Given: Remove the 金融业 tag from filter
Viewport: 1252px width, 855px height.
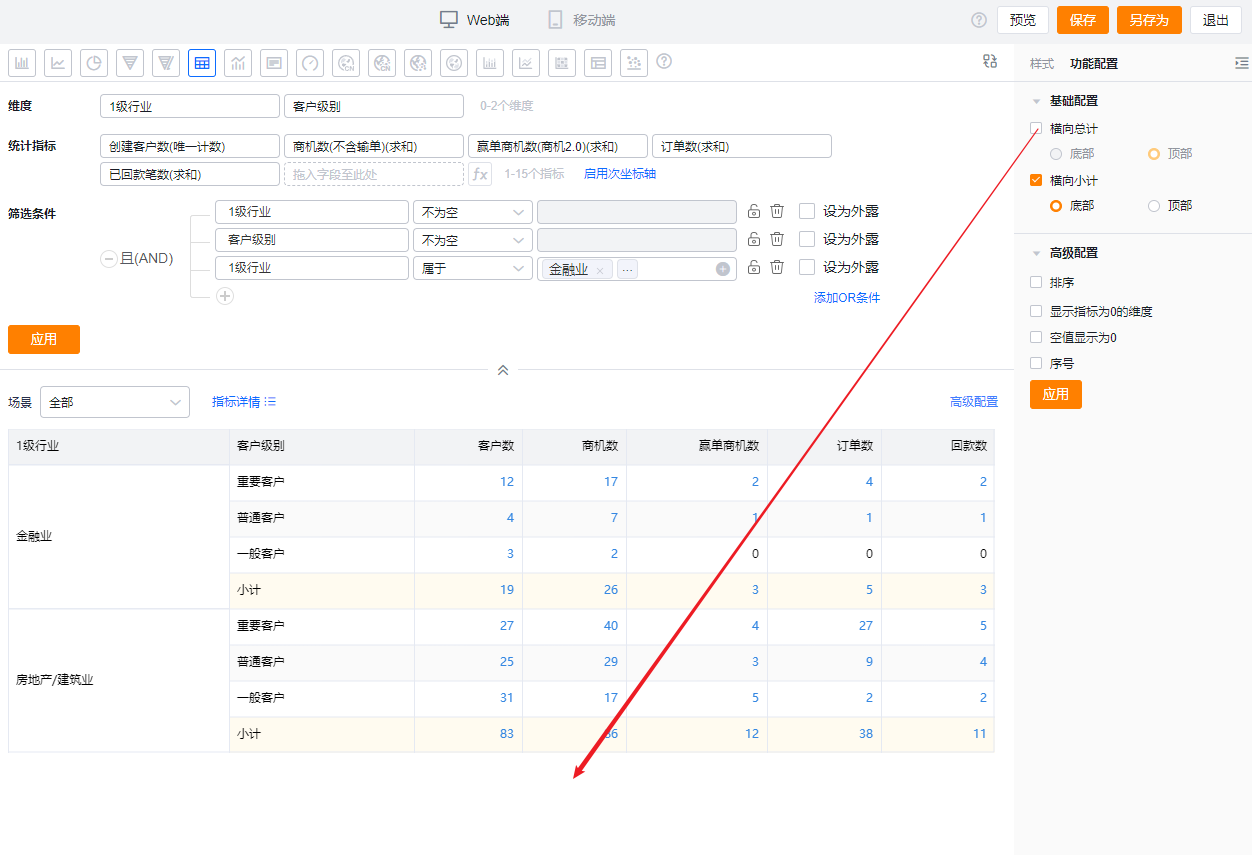Looking at the screenshot, I should pyautogui.click(x=600, y=269).
